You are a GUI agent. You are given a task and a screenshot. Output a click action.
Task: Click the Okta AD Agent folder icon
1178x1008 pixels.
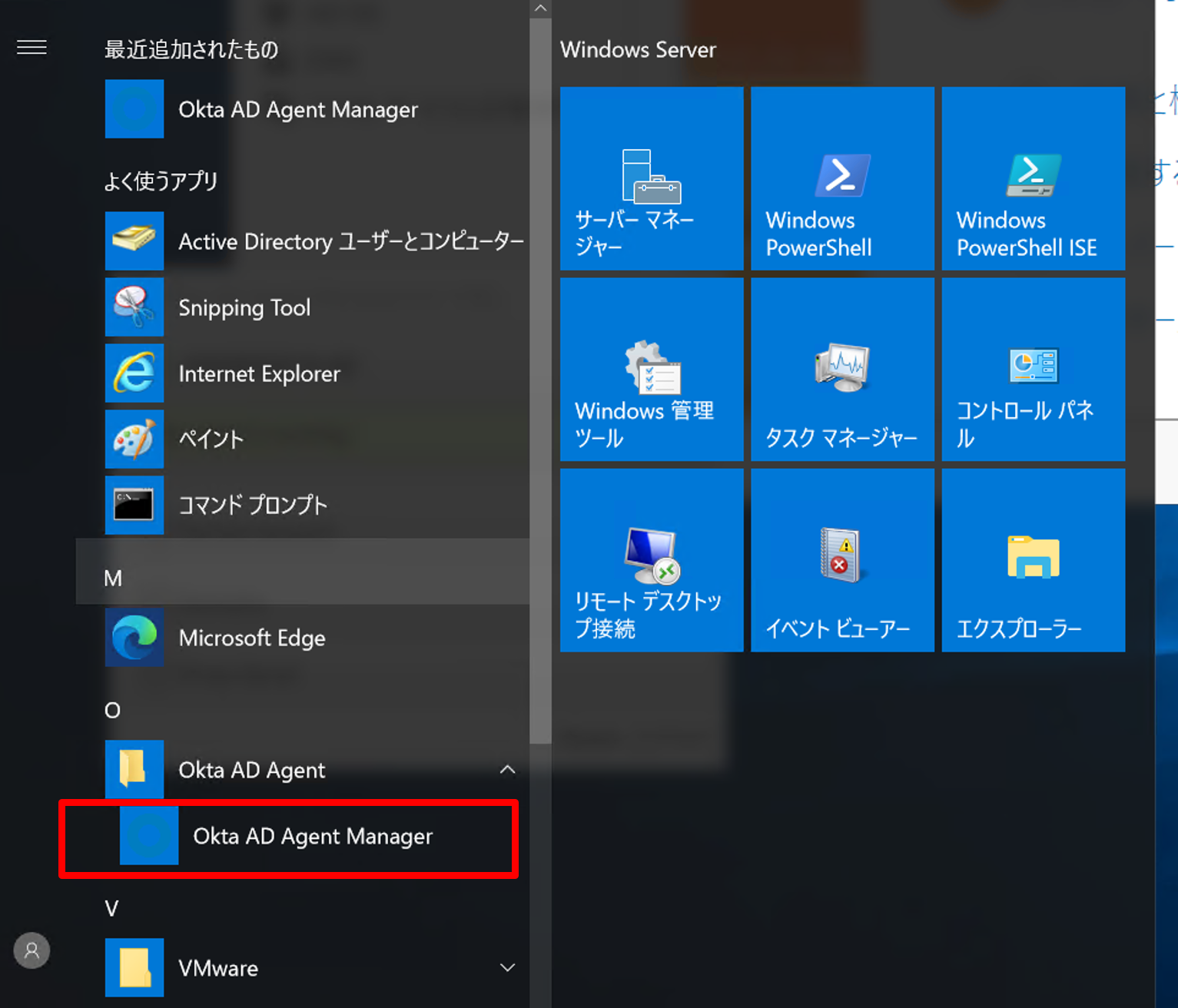pyautogui.click(x=134, y=770)
